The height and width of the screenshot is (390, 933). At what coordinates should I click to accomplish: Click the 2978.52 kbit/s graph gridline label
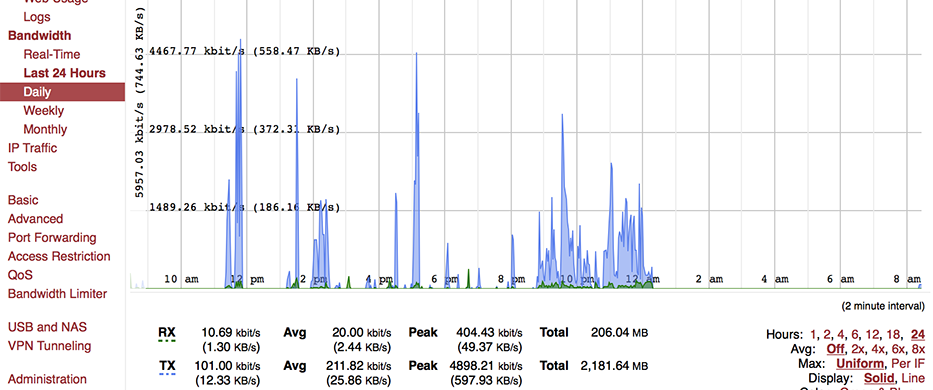[x=245, y=129]
